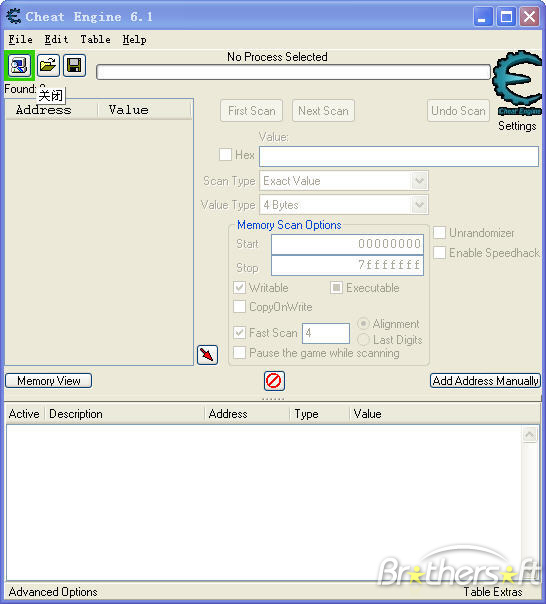Screen dimensions: 546x604
Task: Sort results by the Address column header
Action: (51, 110)
